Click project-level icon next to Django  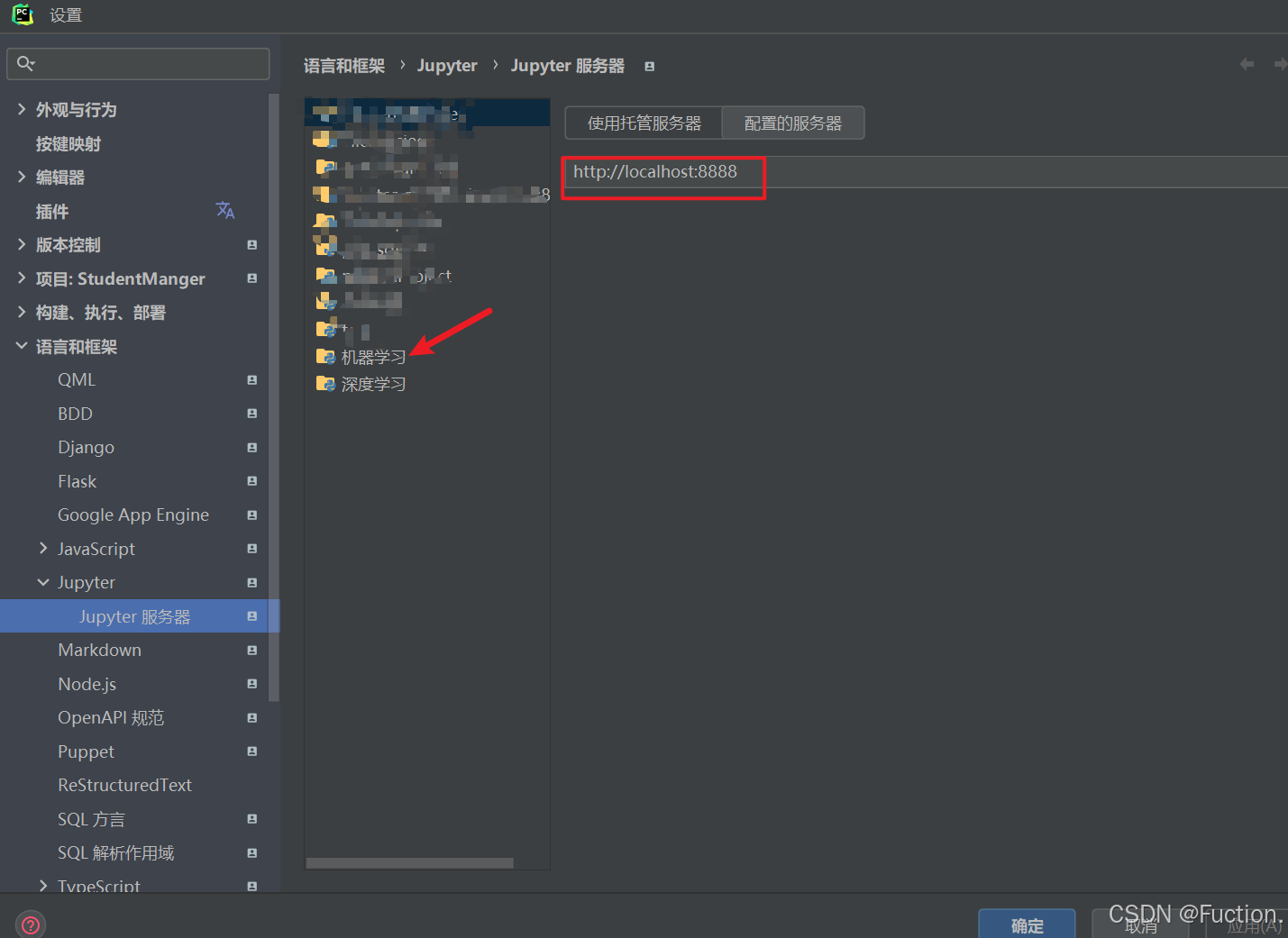252,448
